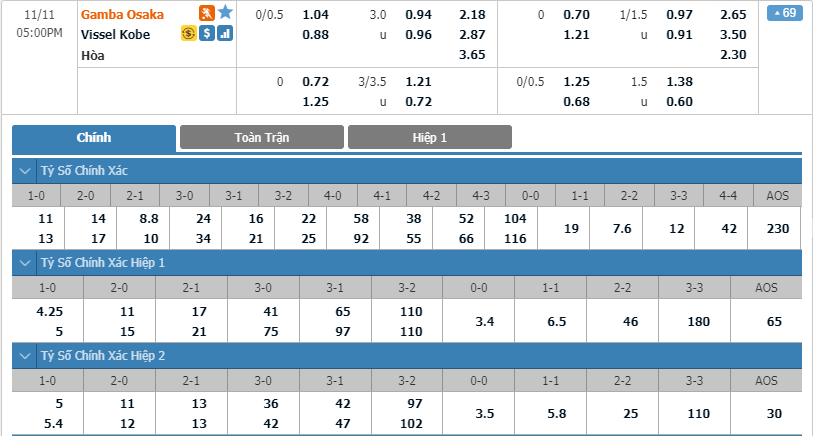Click the orange running-player live icon
The height and width of the screenshot is (436, 813).
tap(207, 13)
